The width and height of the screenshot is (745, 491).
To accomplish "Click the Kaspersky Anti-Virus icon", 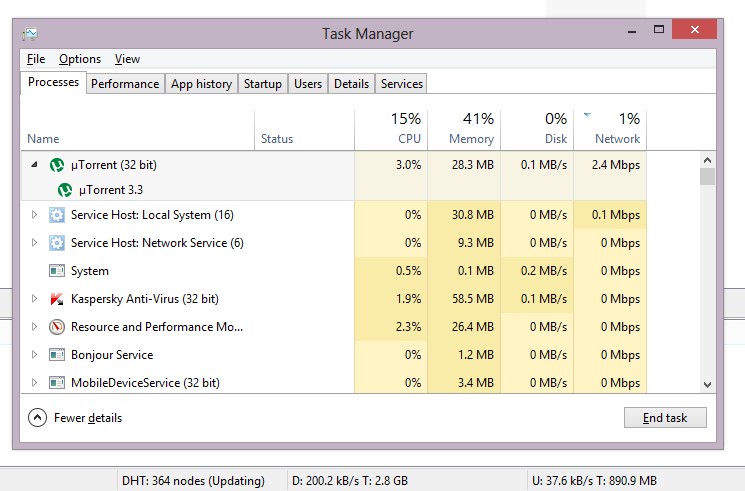I will [57, 299].
